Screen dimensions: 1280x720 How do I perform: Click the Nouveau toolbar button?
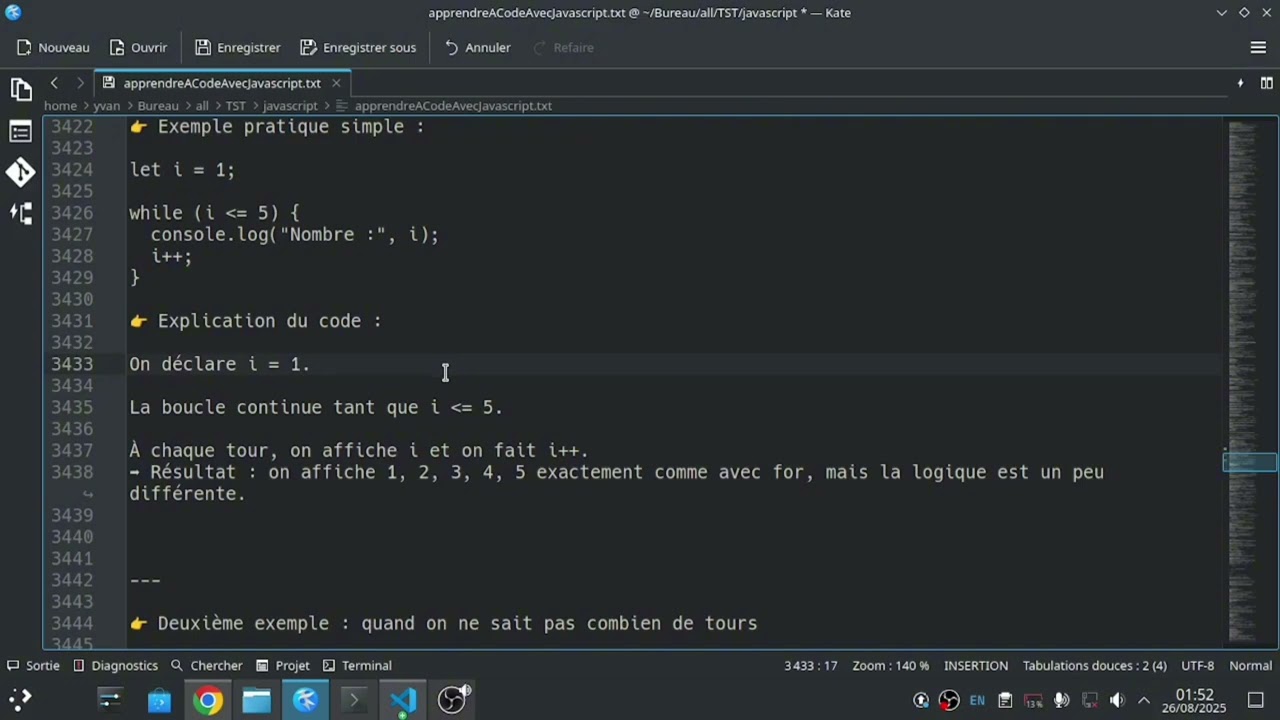[53, 47]
